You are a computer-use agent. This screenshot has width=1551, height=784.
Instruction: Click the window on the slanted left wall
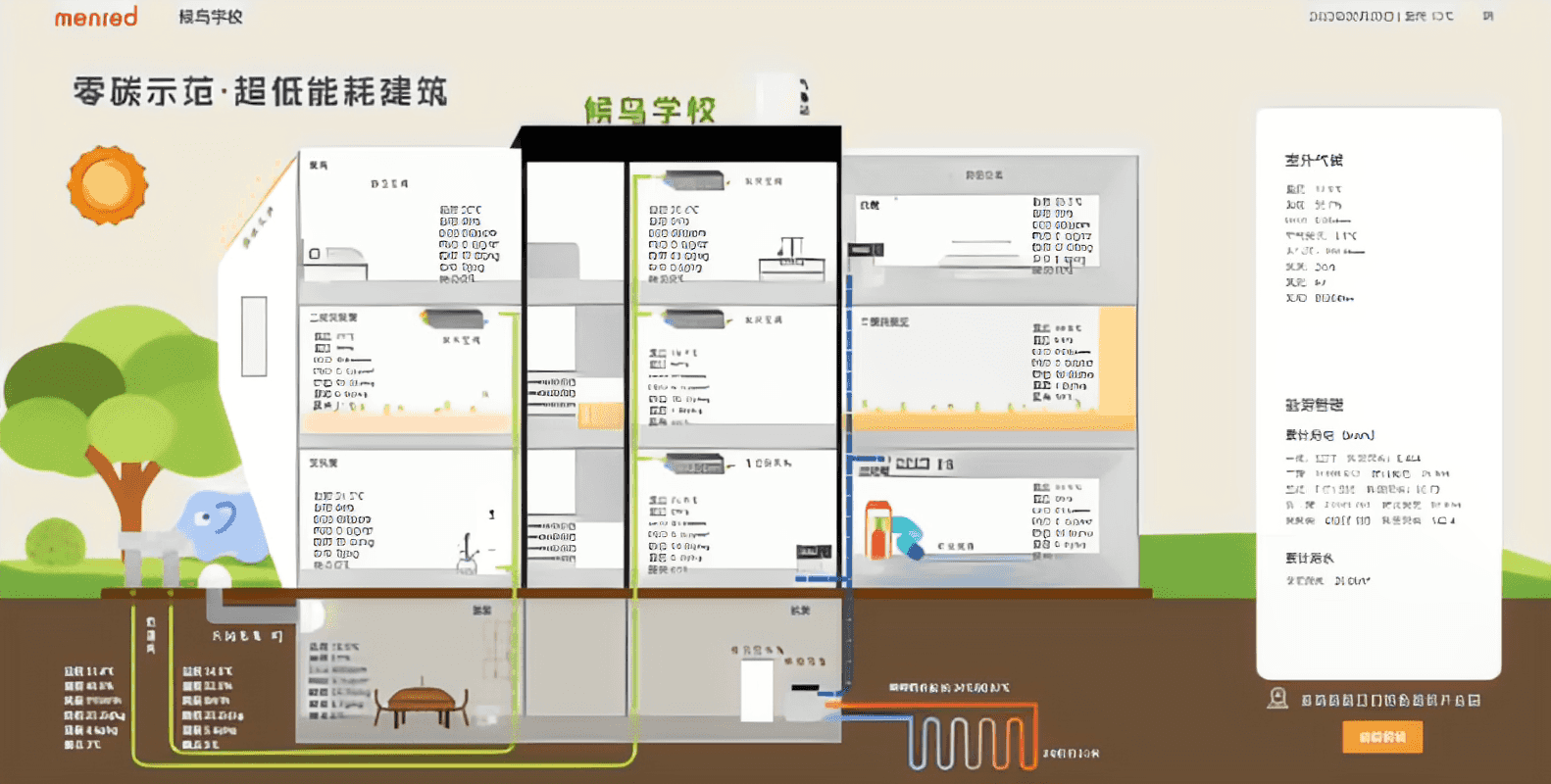(x=254, y=335)
